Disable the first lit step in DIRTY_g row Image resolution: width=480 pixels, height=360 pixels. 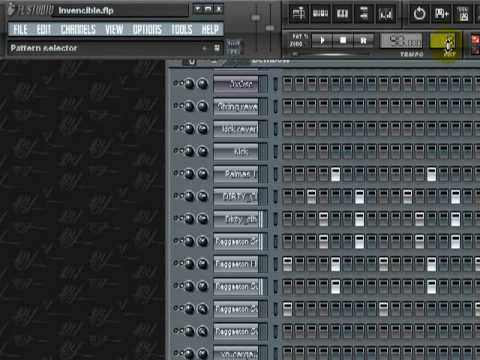tap(311, 197)
